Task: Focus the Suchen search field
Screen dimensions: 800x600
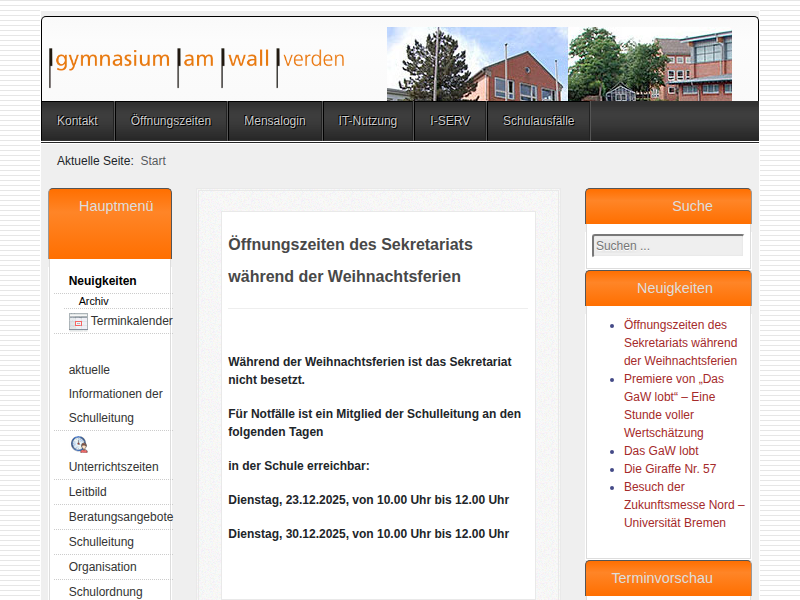Action: [x=667, y=246]
